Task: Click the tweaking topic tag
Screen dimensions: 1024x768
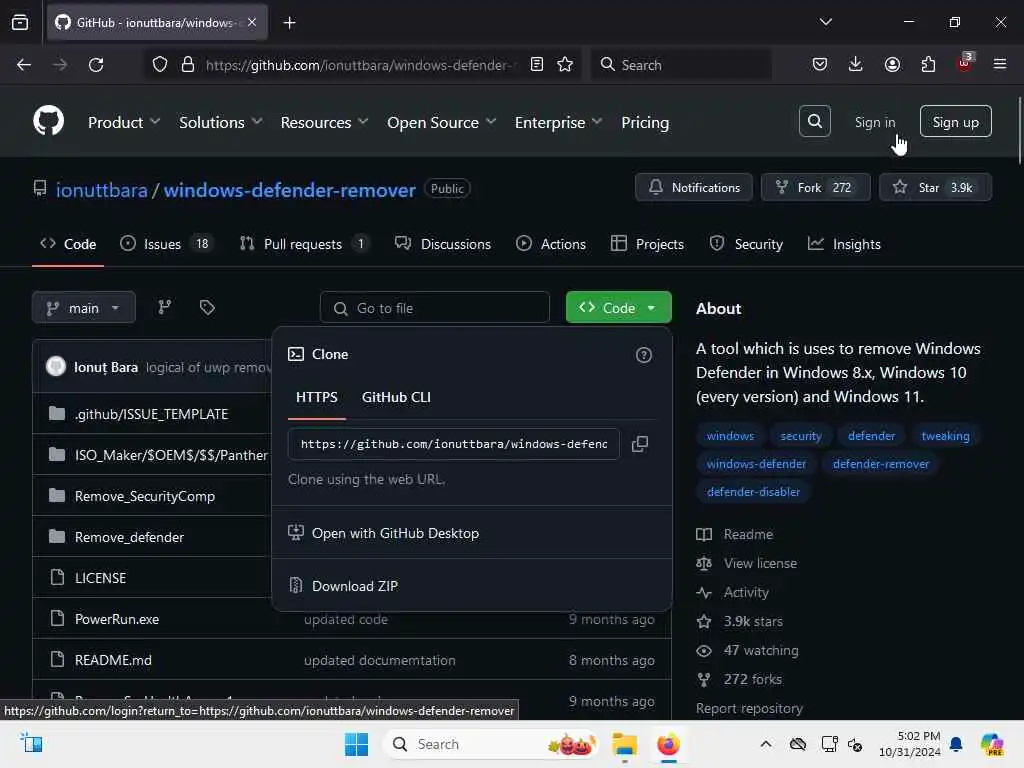Action: (x=945, y=436)
